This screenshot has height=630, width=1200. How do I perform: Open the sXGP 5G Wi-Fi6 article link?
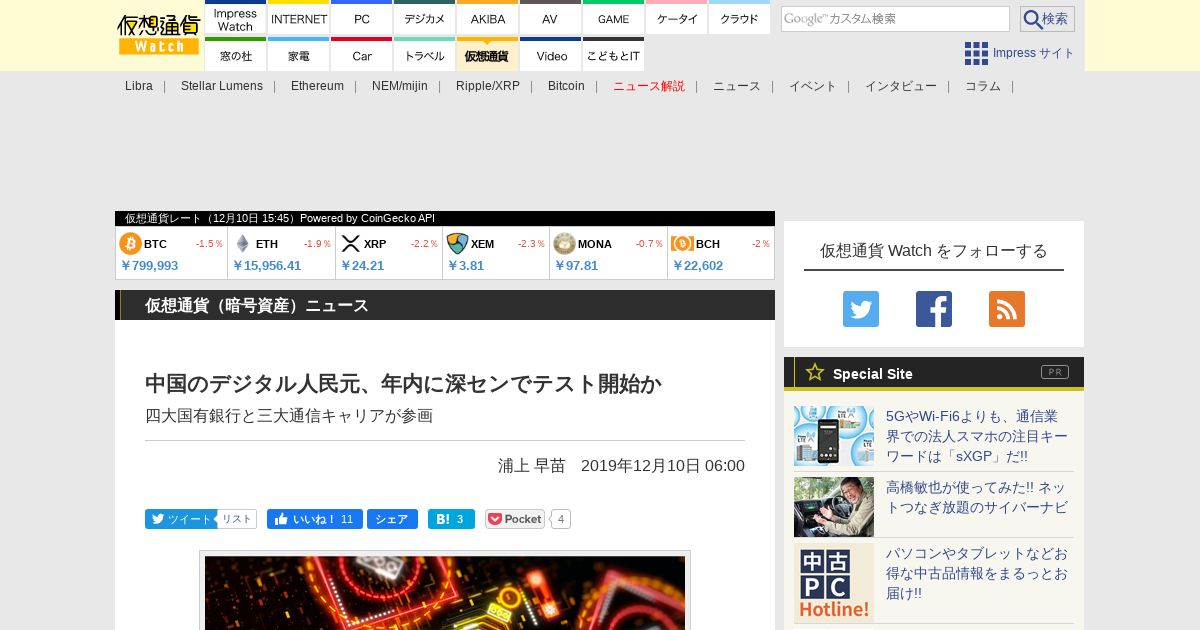[x=977, y=436]
